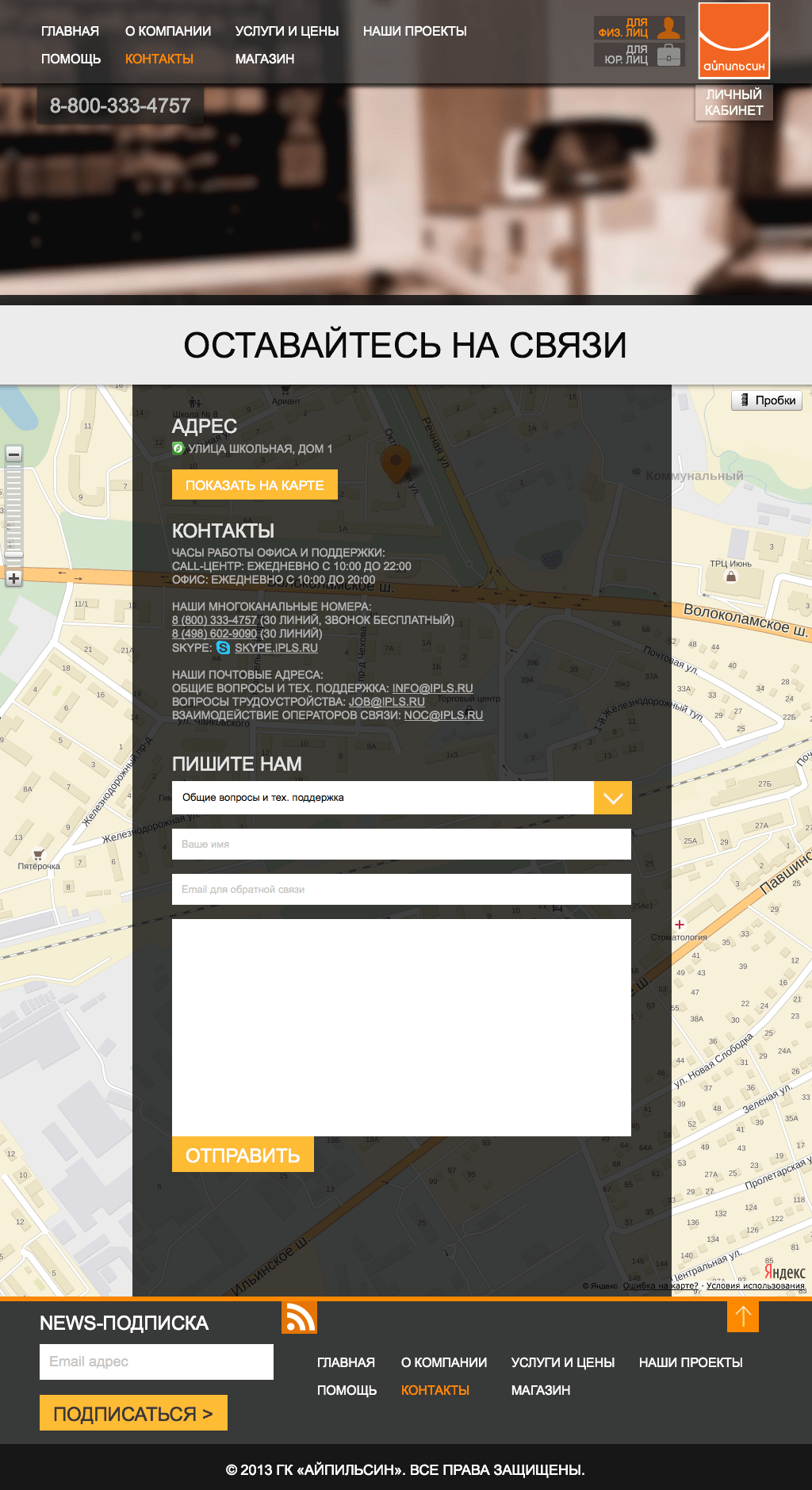Toggle the Пробки traffic layer on map
This screenshot has height=1490, width=812.
click(x=767, y=400)
